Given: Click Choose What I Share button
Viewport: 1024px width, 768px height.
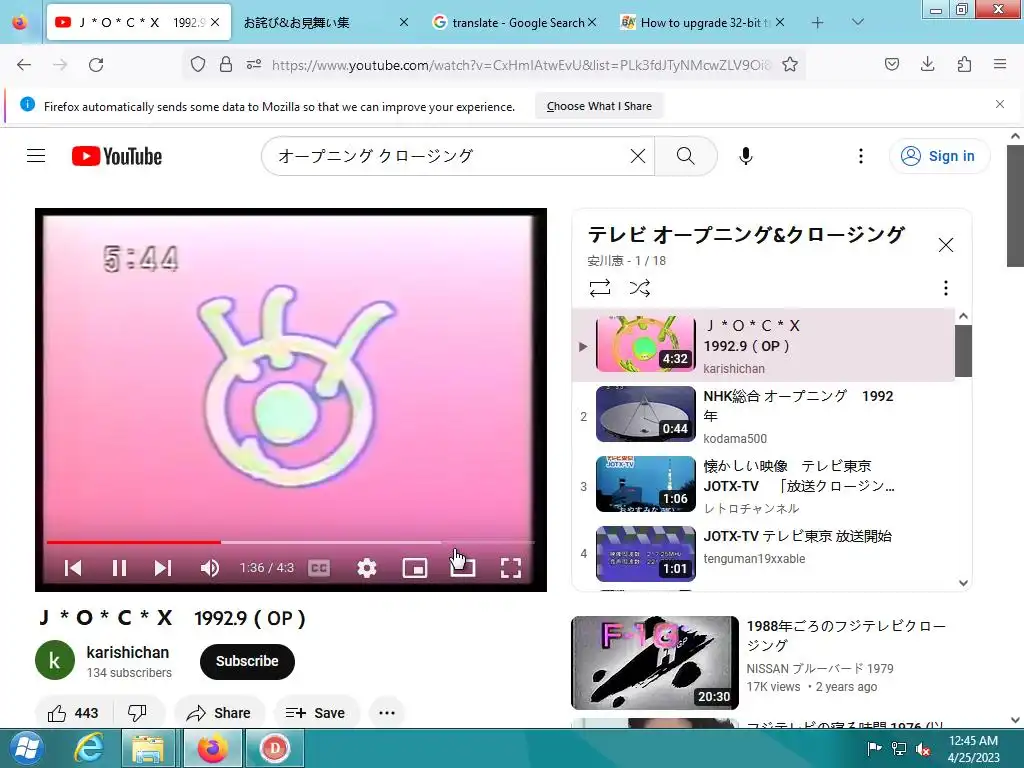Looking at the screenshot, I should pyautogui.click(x=599, y=106).
